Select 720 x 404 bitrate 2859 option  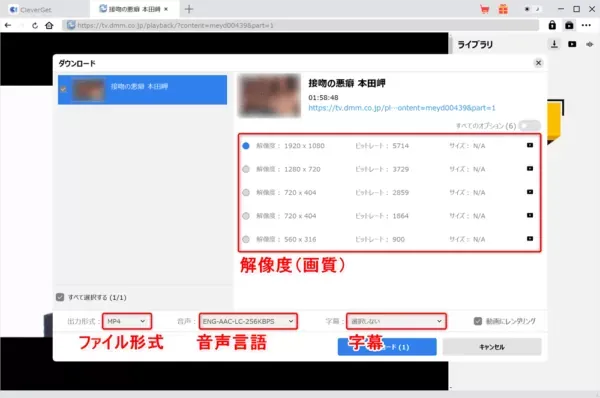point(246,192)
